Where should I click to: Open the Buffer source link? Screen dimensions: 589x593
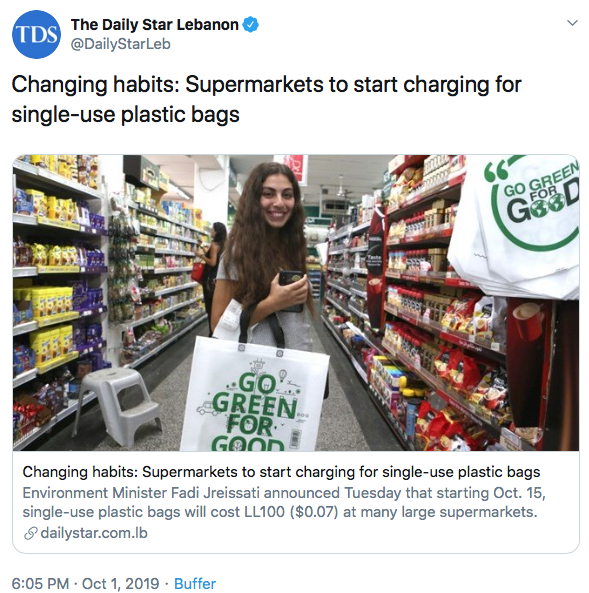tap(195, 583)
